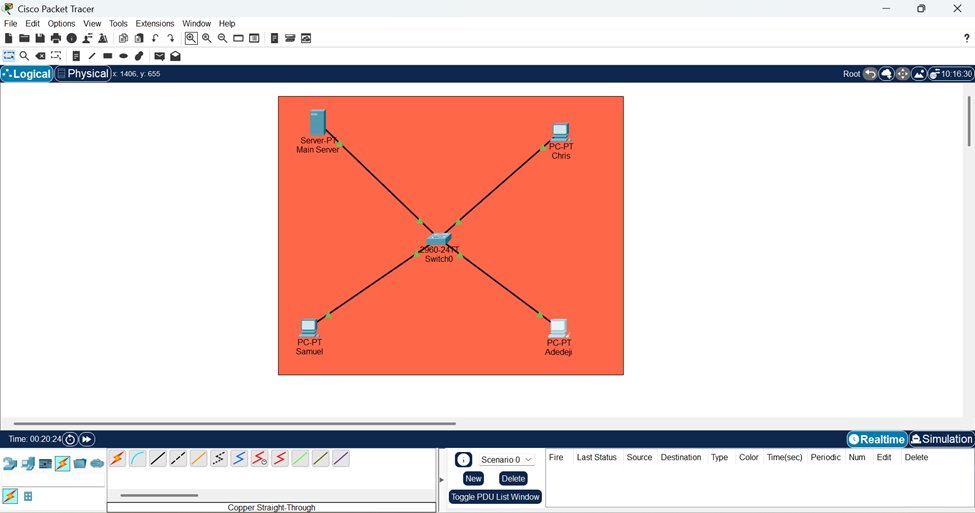The height and width of the screenshot is (513, 975).
Task: Paste using the Paste icon
Action: tap(139, 39)
